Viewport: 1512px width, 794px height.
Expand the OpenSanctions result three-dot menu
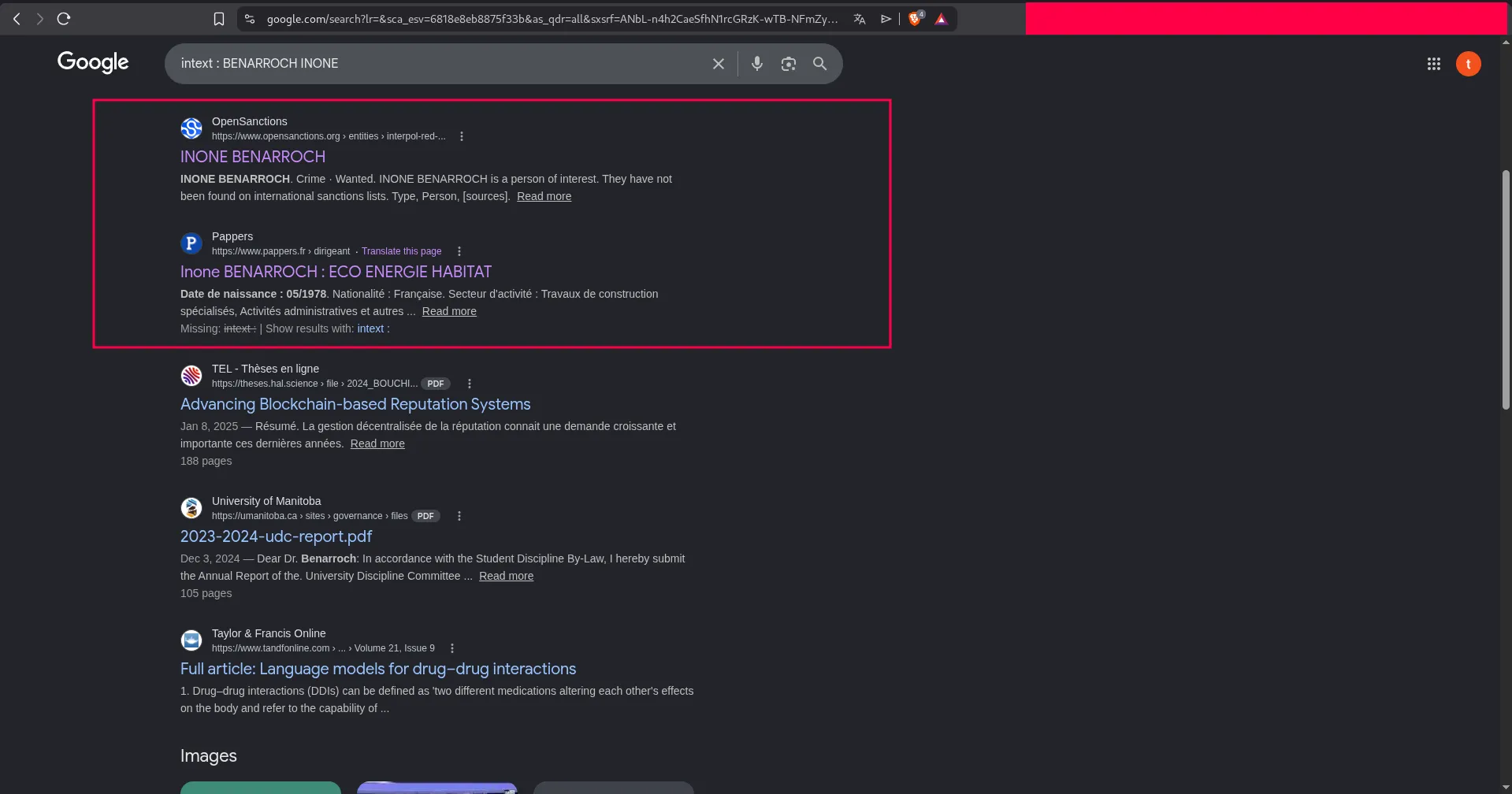click(462, 136)
